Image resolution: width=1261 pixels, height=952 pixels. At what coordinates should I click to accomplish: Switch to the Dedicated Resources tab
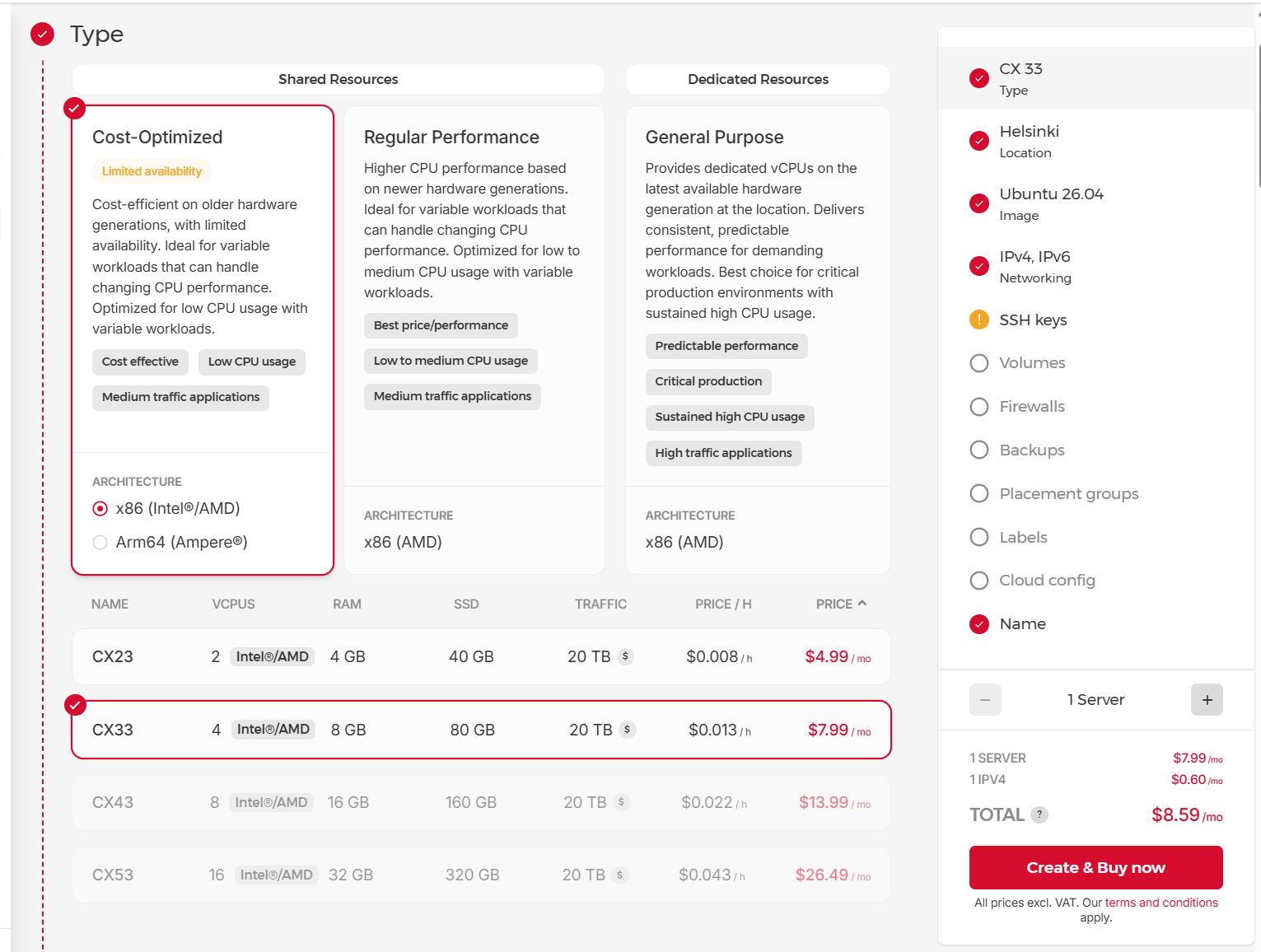[758, 79]
